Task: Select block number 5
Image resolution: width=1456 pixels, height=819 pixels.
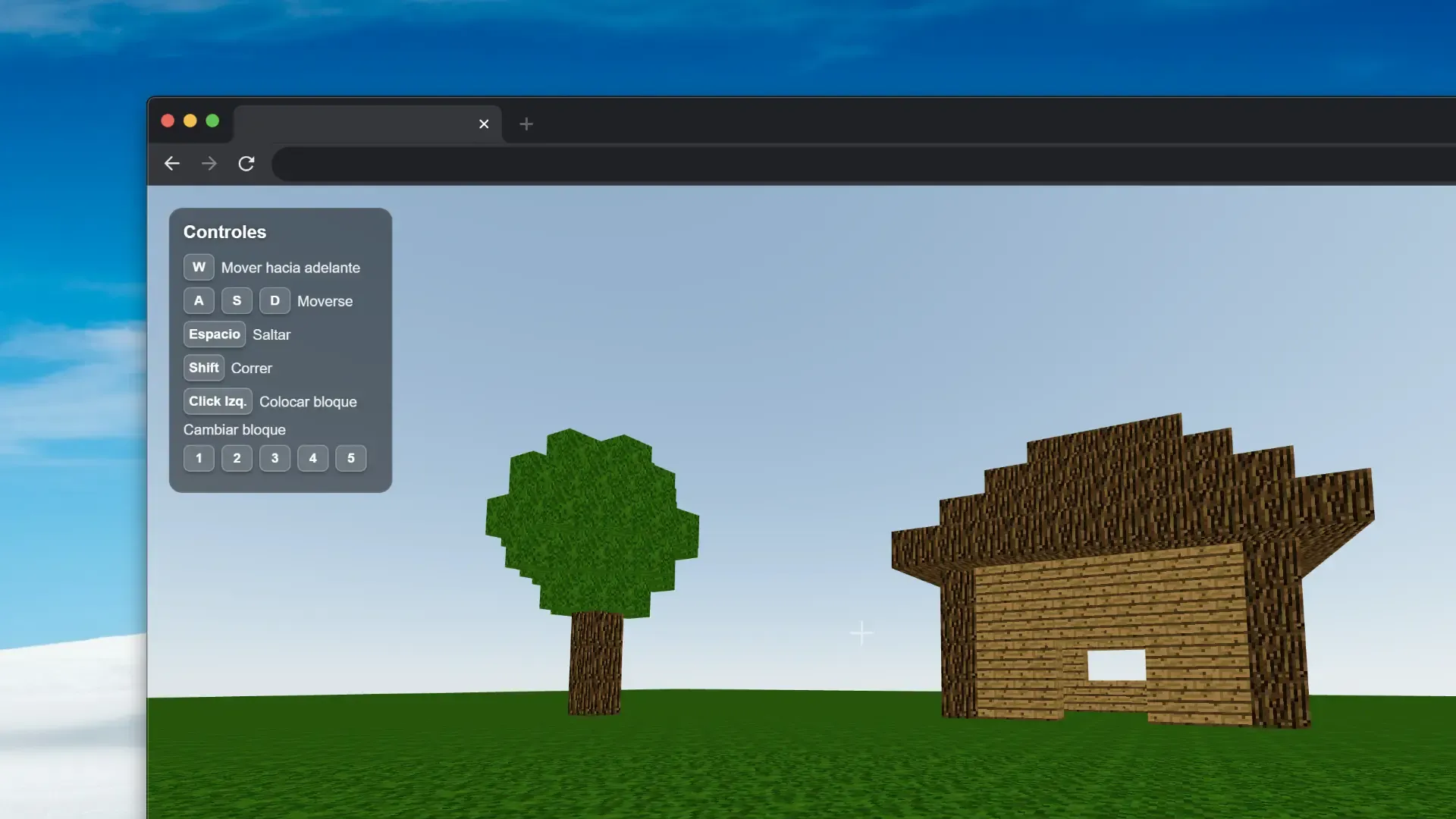Action: point(350,458)
